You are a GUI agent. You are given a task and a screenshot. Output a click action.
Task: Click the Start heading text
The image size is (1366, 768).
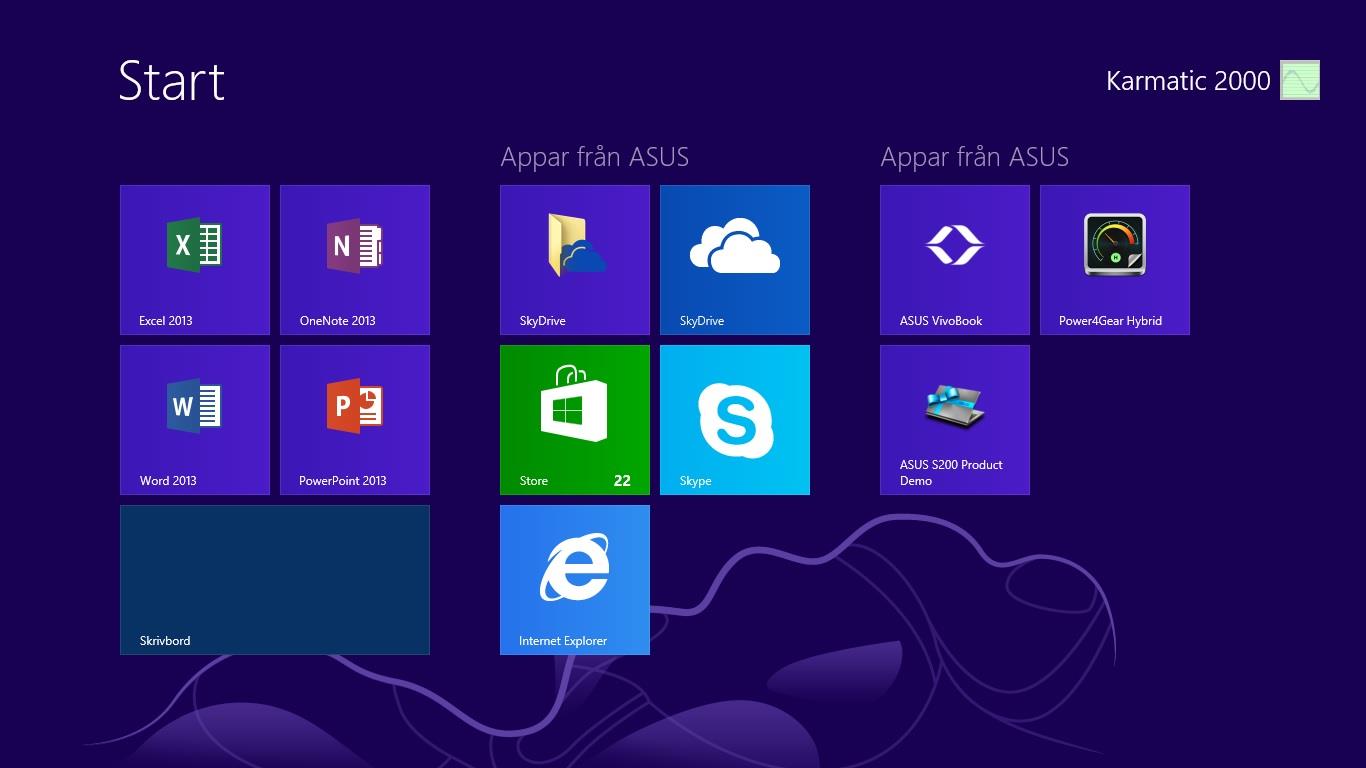coord(172,80)
